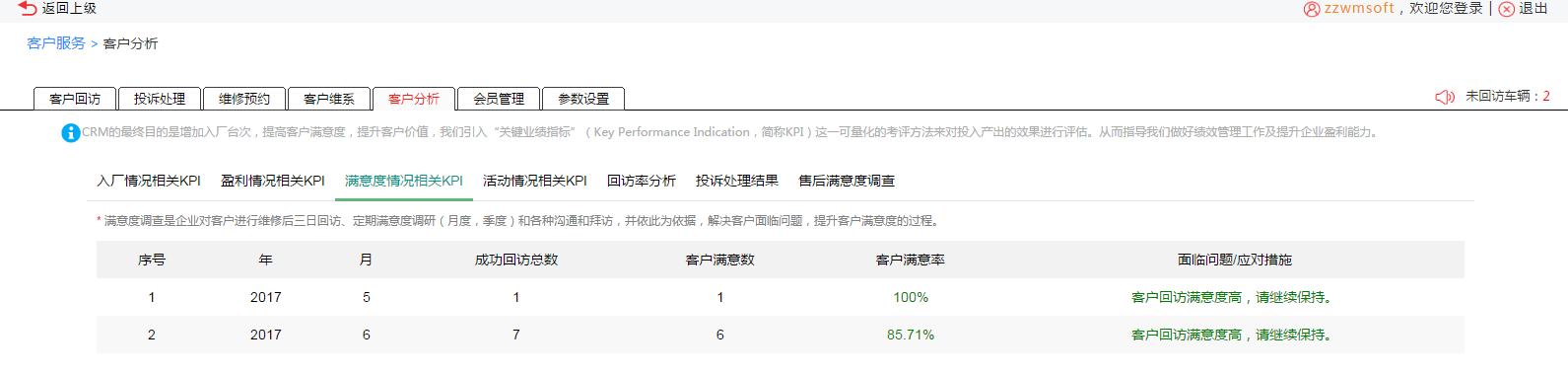Viewport: 1568px width, 374px height.
Task: Click the 客户满意率 column header
Action: pyautogui.click(x=911, y=260)
